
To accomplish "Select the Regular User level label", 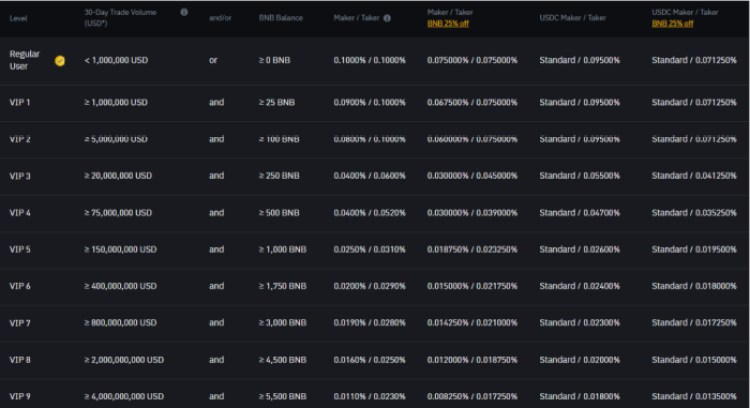I will pos(24,60).
